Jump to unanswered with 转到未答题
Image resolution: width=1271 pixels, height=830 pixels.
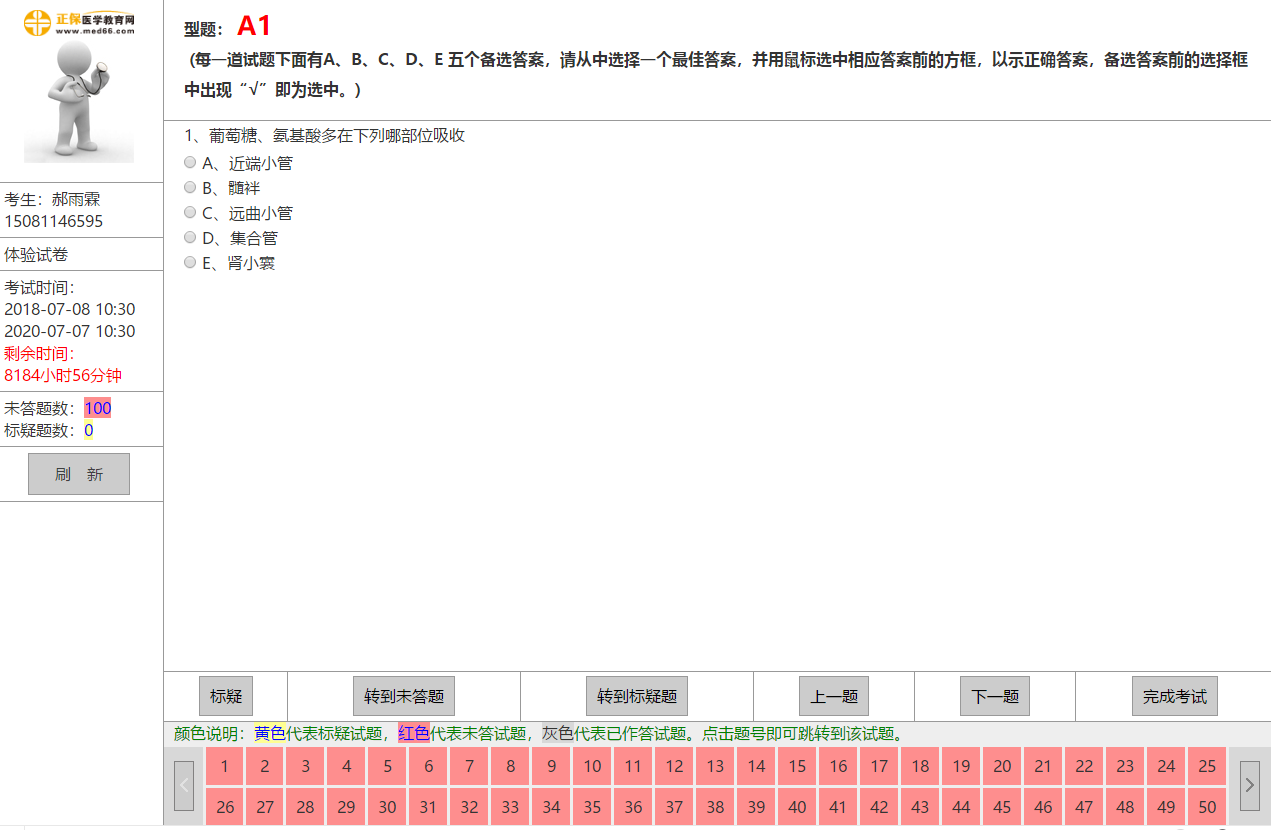click(x=403, y=696)
